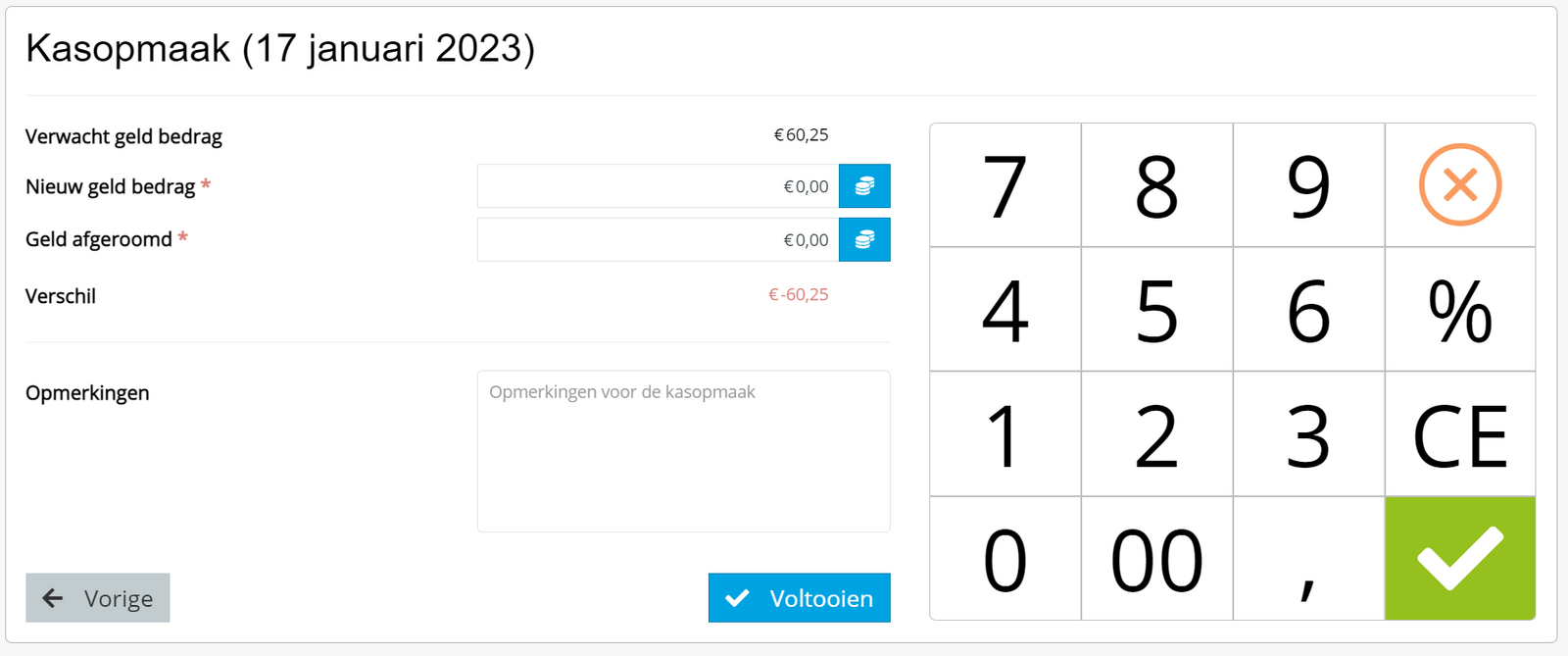The image size is (1568, 656).
Task: Tap the double zero 00 key
Action: (1156, 558)
